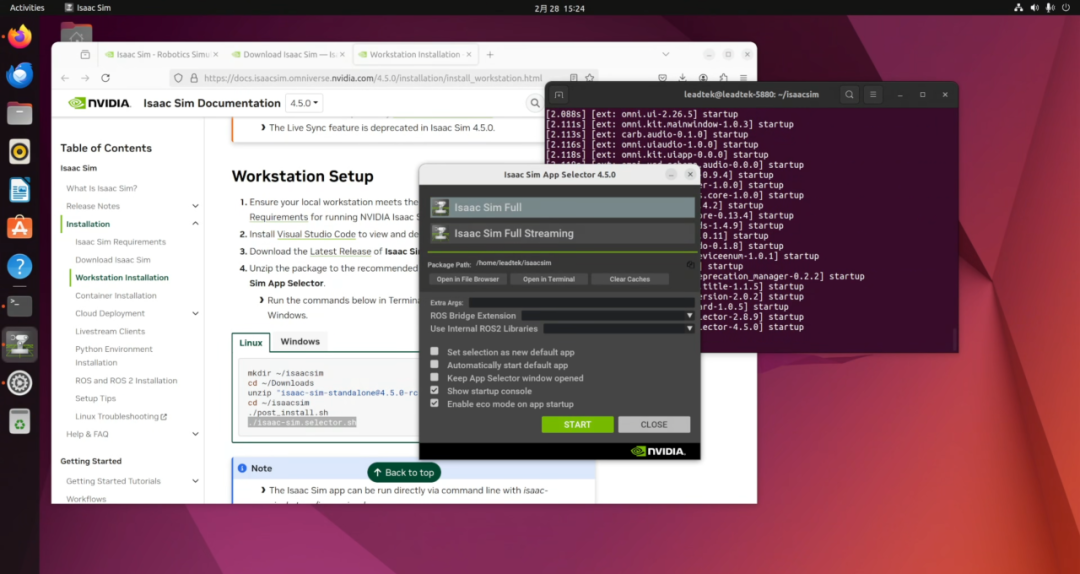The image size is (1080, 574).
Task: Open the Trash in the dock
Action: [19, 421]
